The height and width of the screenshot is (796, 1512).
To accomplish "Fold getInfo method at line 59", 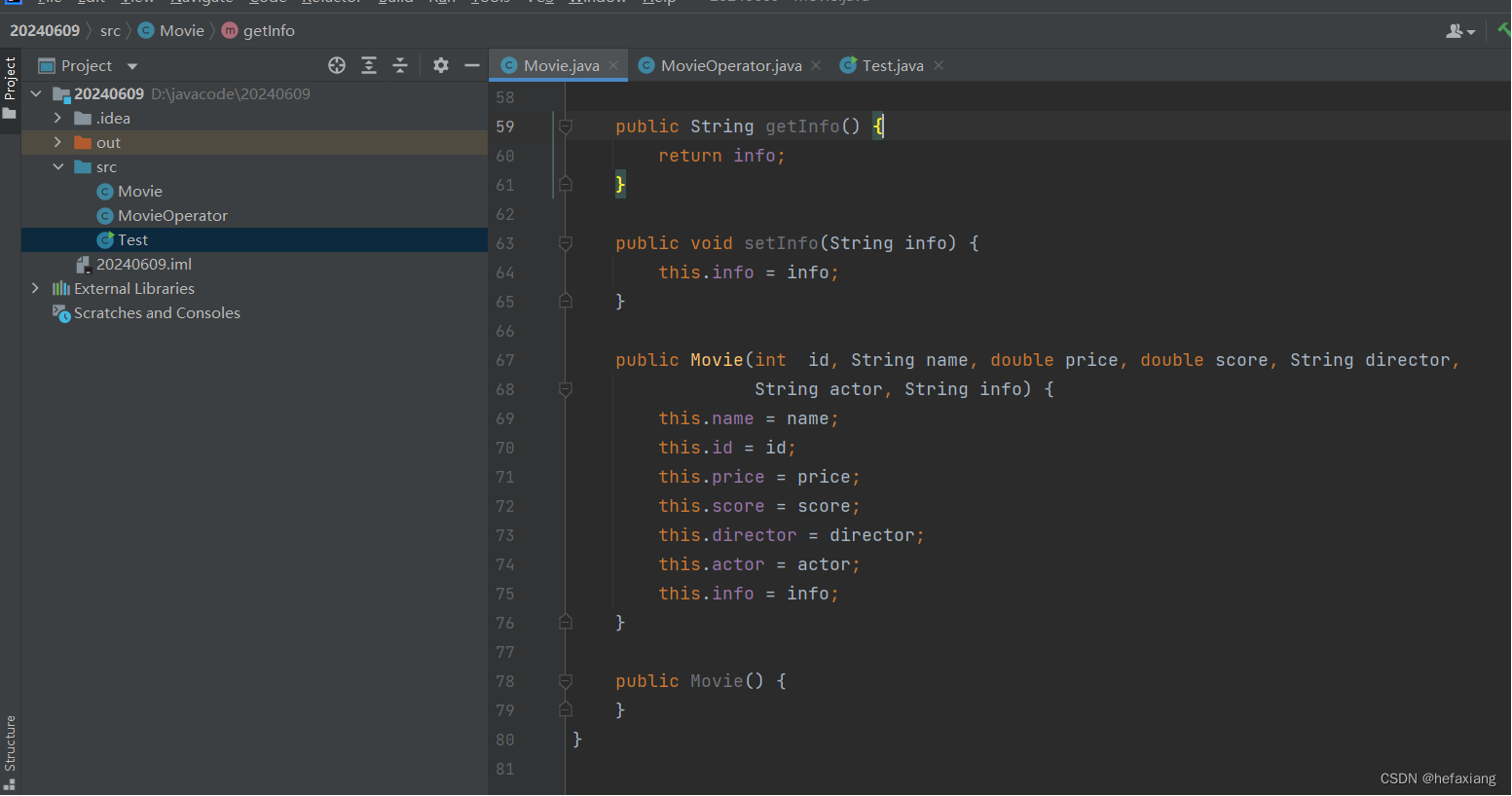I will click(x=565, y=127).
